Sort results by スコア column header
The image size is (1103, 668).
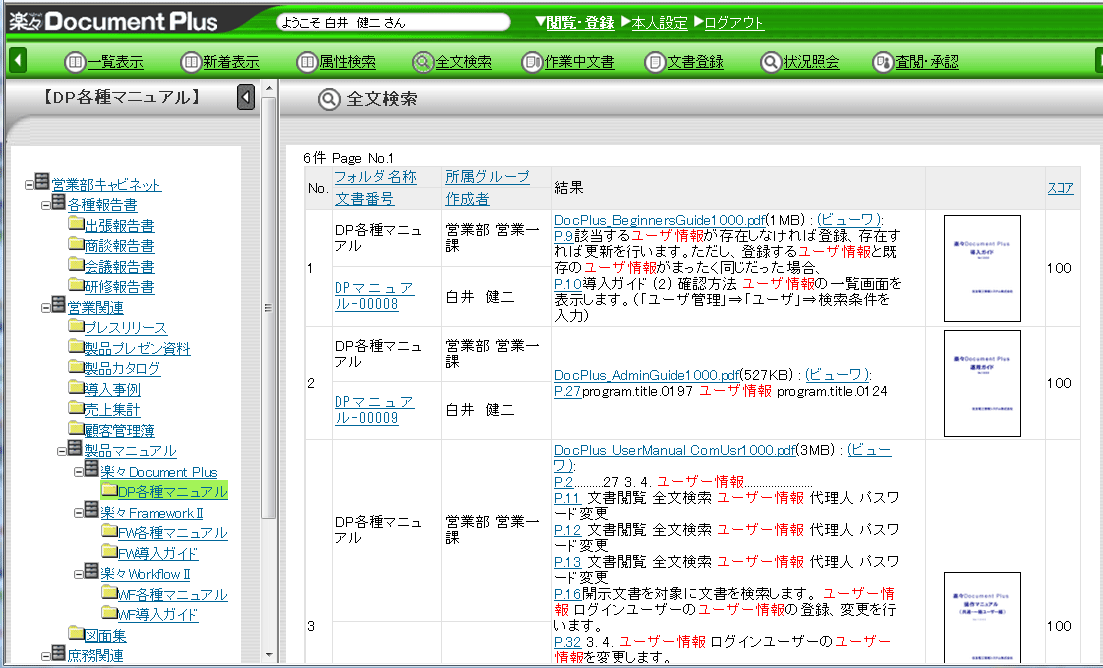click(x=1060, y=187)
